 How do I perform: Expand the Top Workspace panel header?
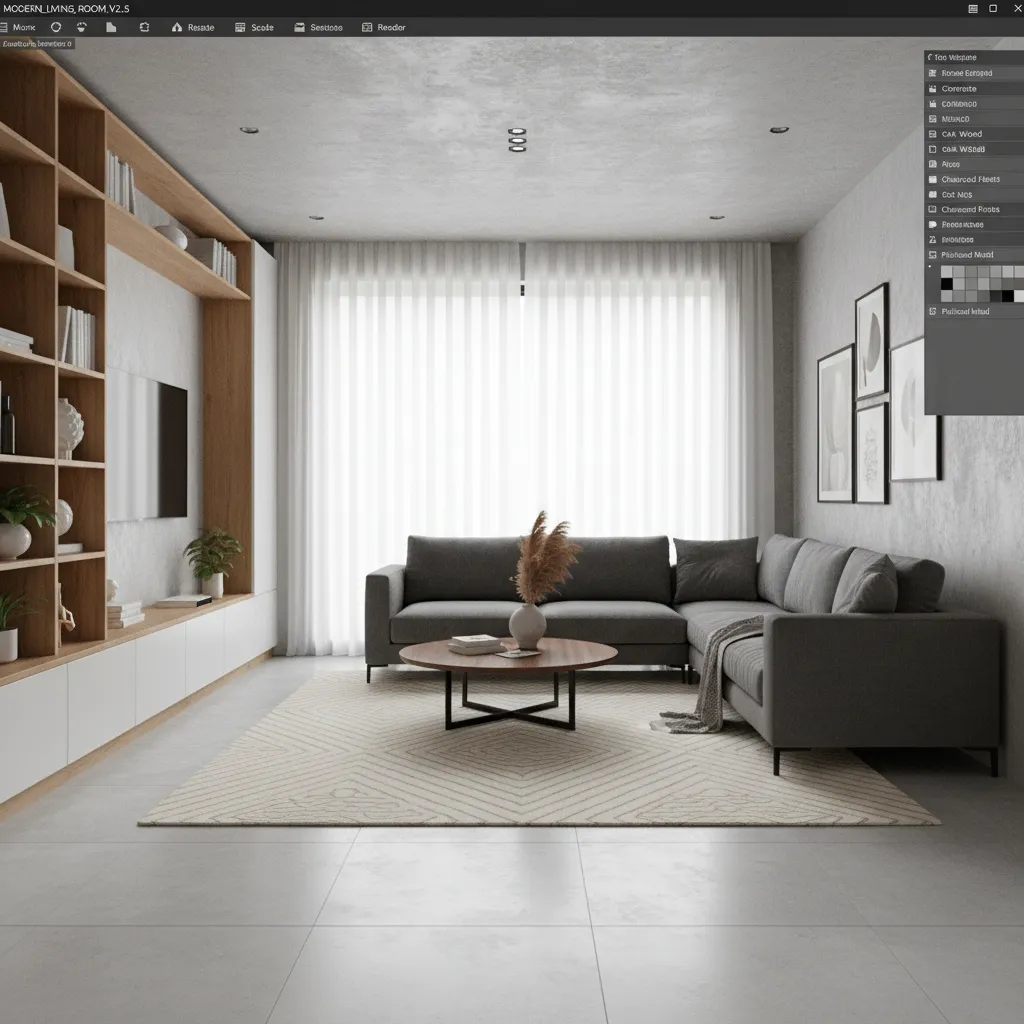pyautogui.click(x=960, y=57)
